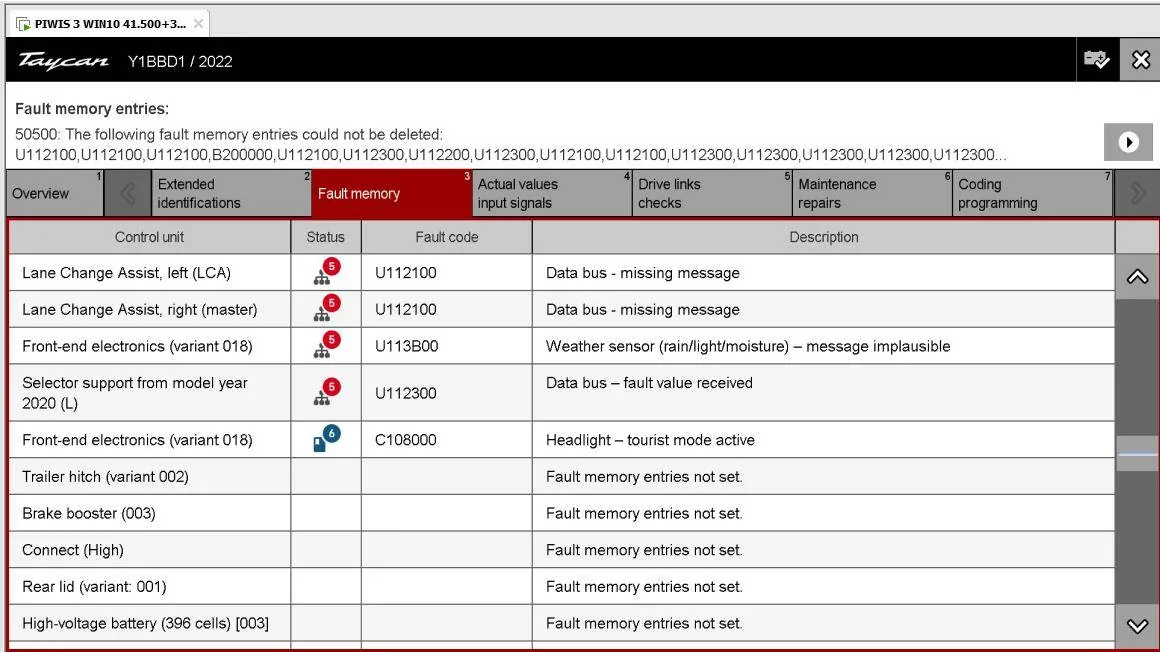The image size is (1160, 652).
Task: Click the play arrow button beside fault message
Action: [x=1128, y=142]
